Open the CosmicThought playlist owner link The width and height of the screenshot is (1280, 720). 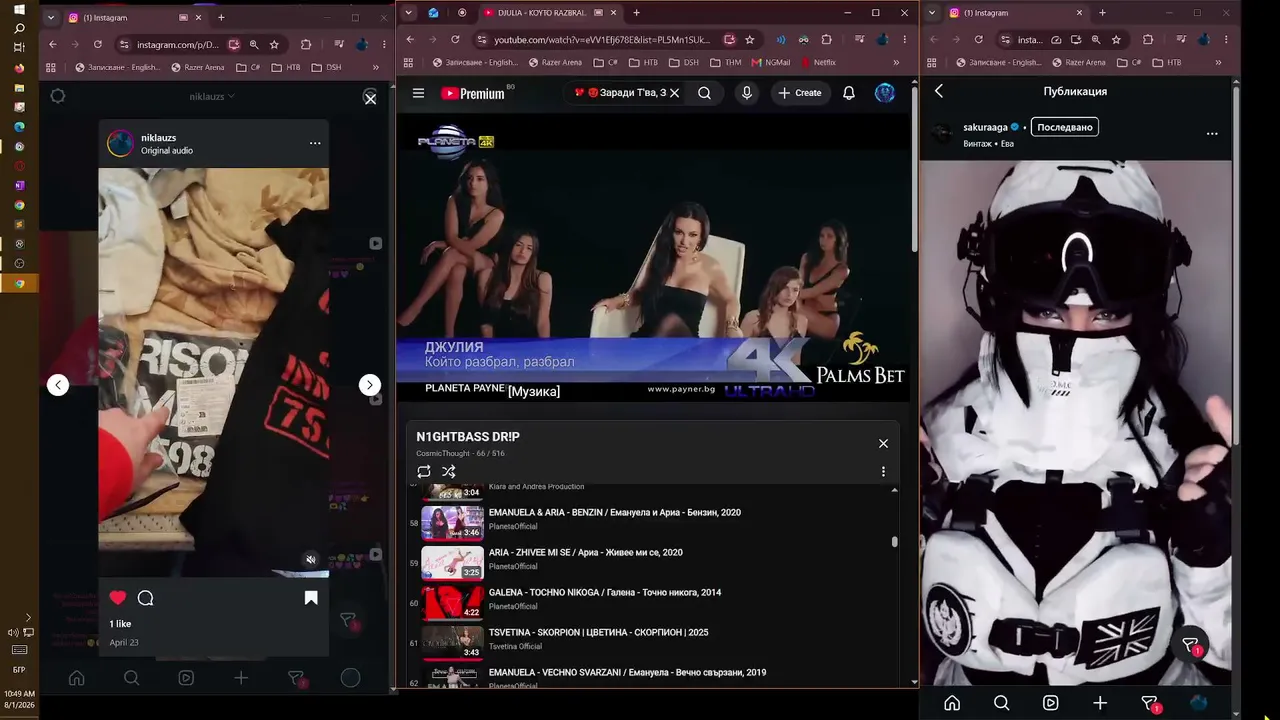[444, 453]
